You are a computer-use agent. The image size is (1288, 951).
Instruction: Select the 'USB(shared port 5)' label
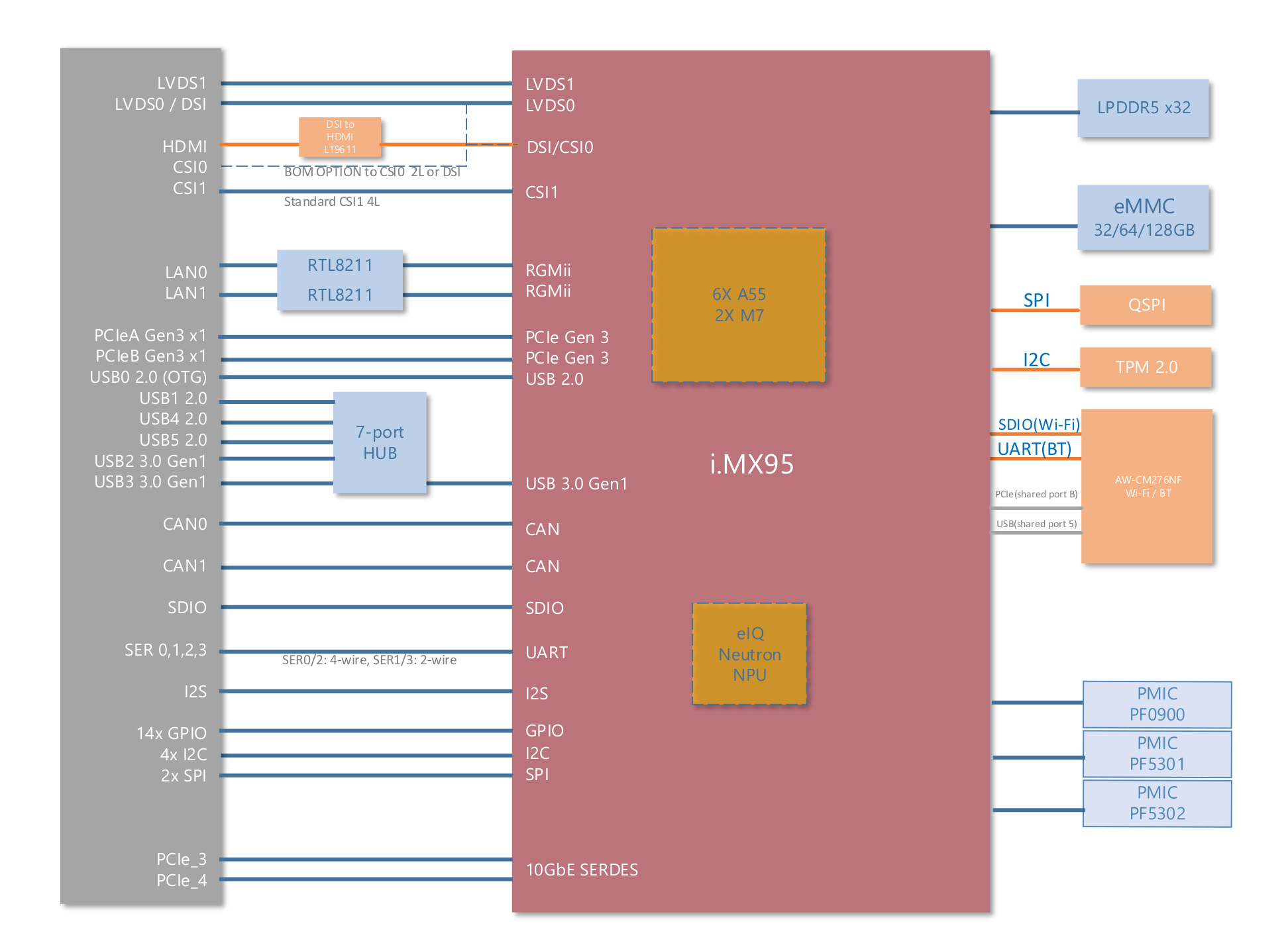1037,524
